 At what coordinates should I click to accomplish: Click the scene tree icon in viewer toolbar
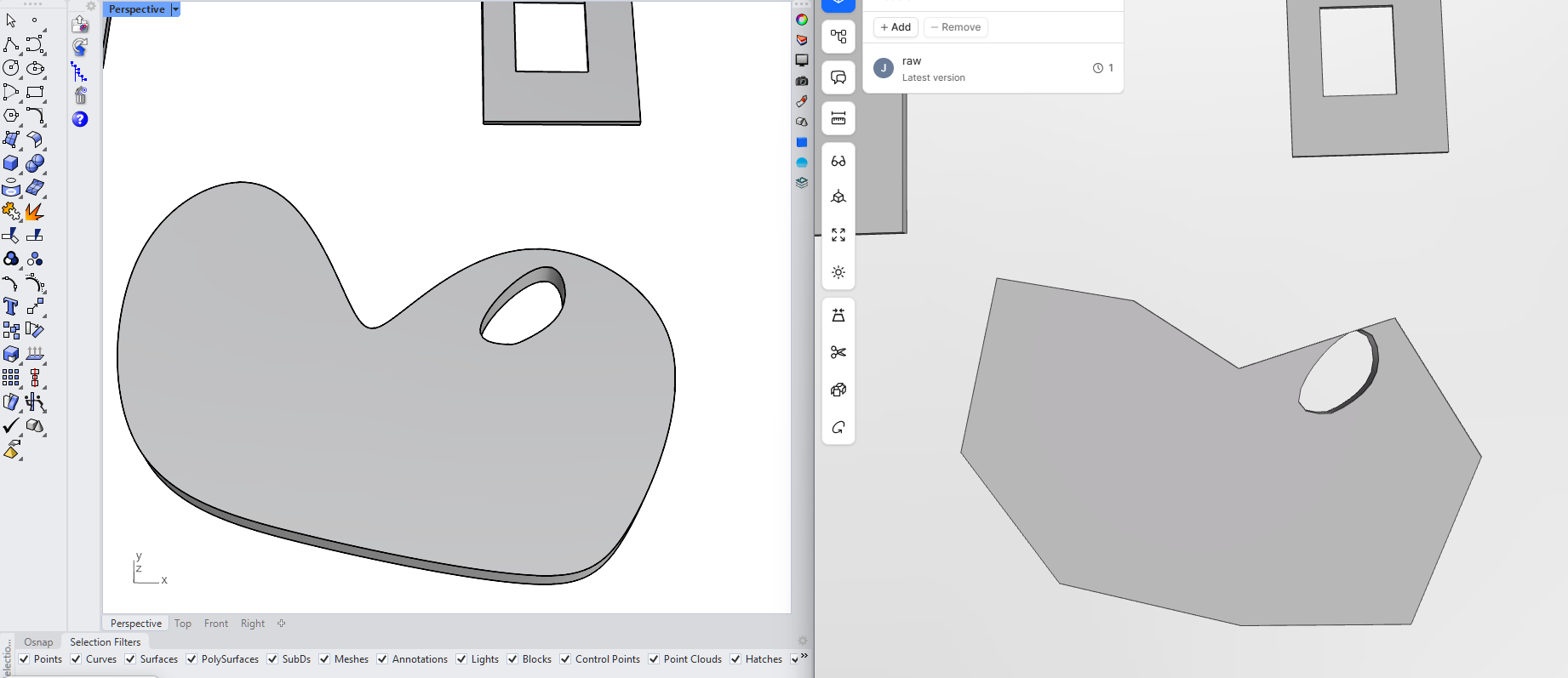pyautogui.click(x=838, y=37)
